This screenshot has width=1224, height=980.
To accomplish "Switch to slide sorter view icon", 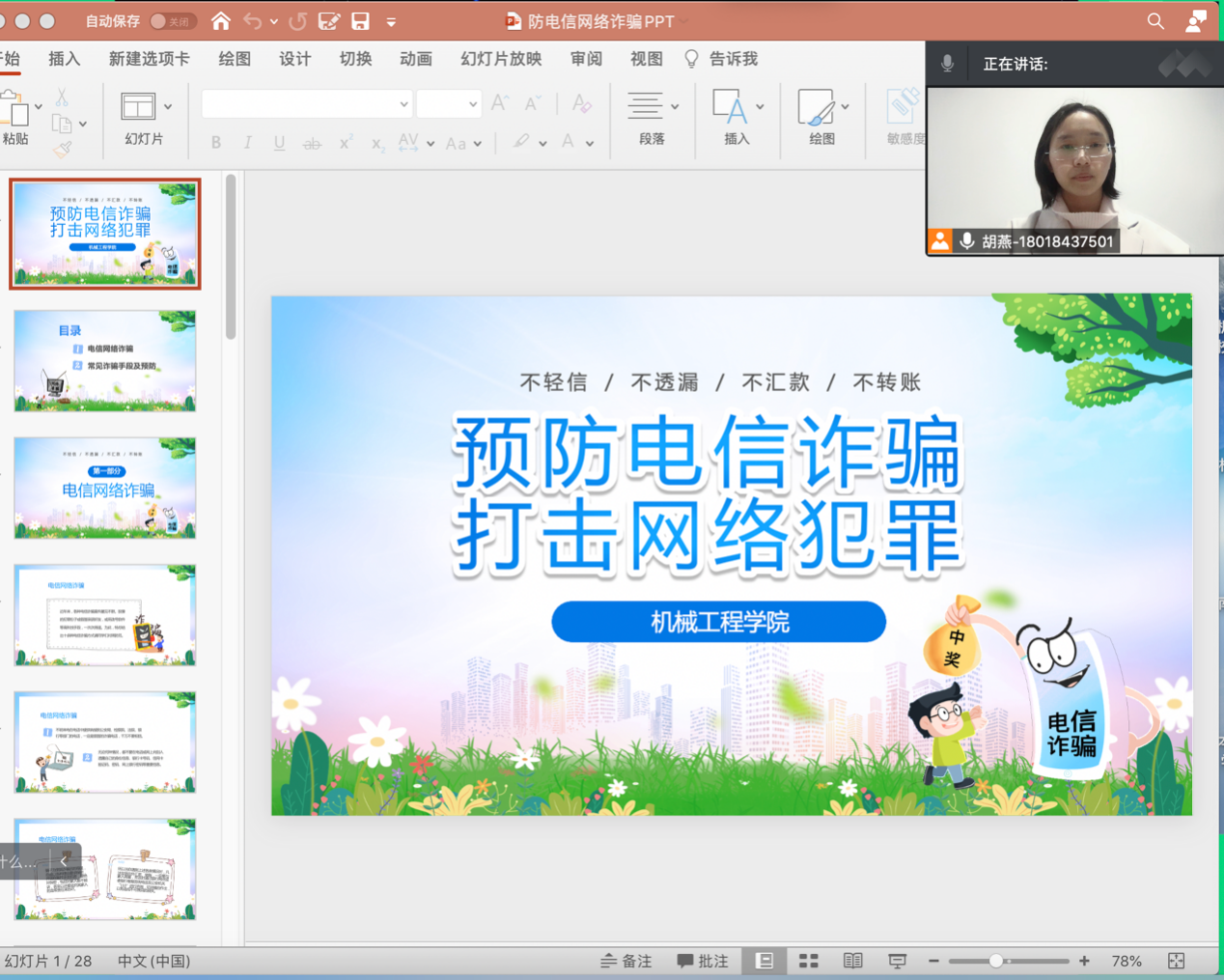I will point(809,961).
